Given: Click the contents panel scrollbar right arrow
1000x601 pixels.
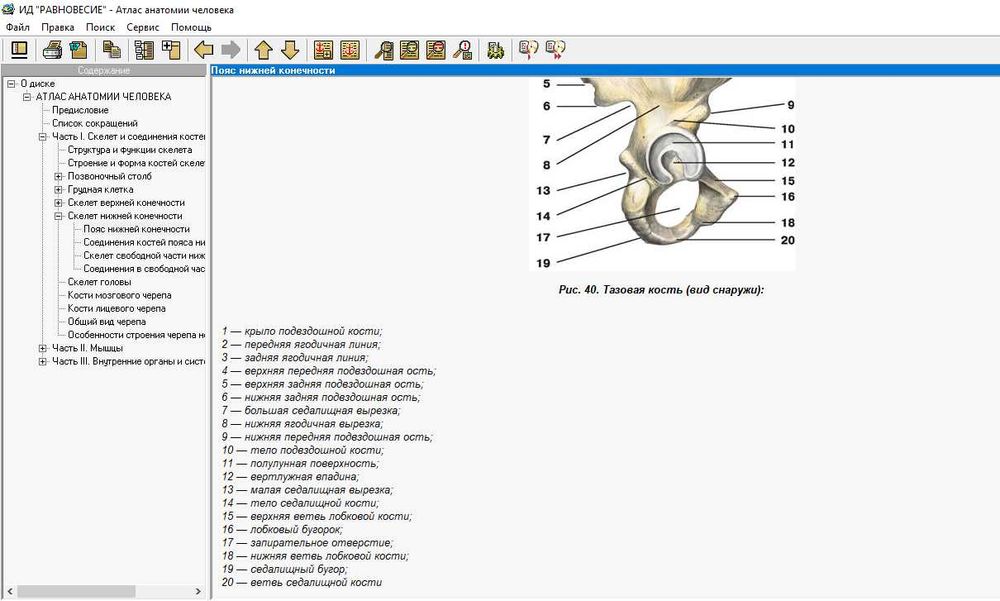Looking at the screenshot, I should (198, 591).
